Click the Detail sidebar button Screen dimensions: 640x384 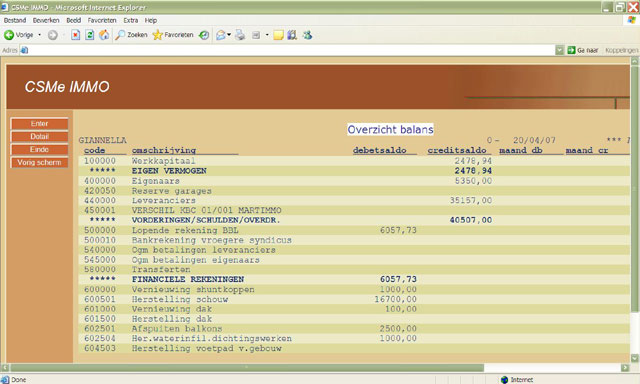tap(39, 137)
